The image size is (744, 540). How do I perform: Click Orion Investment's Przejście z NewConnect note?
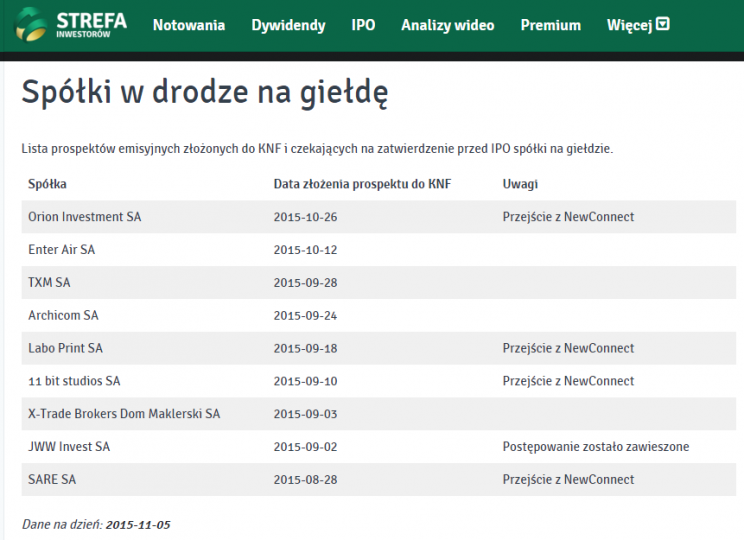tap(568, 217)
